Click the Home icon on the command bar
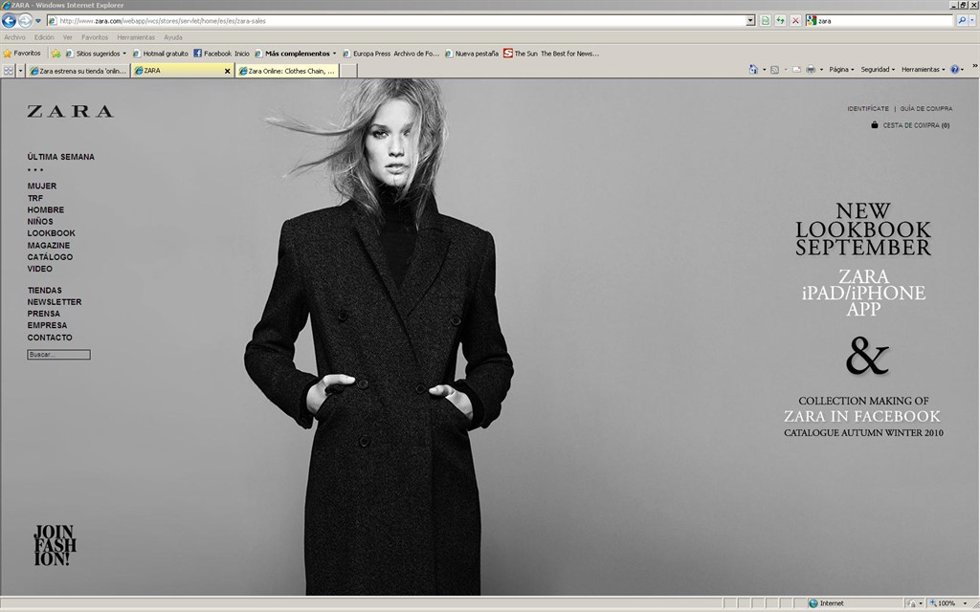 point(753,69)
